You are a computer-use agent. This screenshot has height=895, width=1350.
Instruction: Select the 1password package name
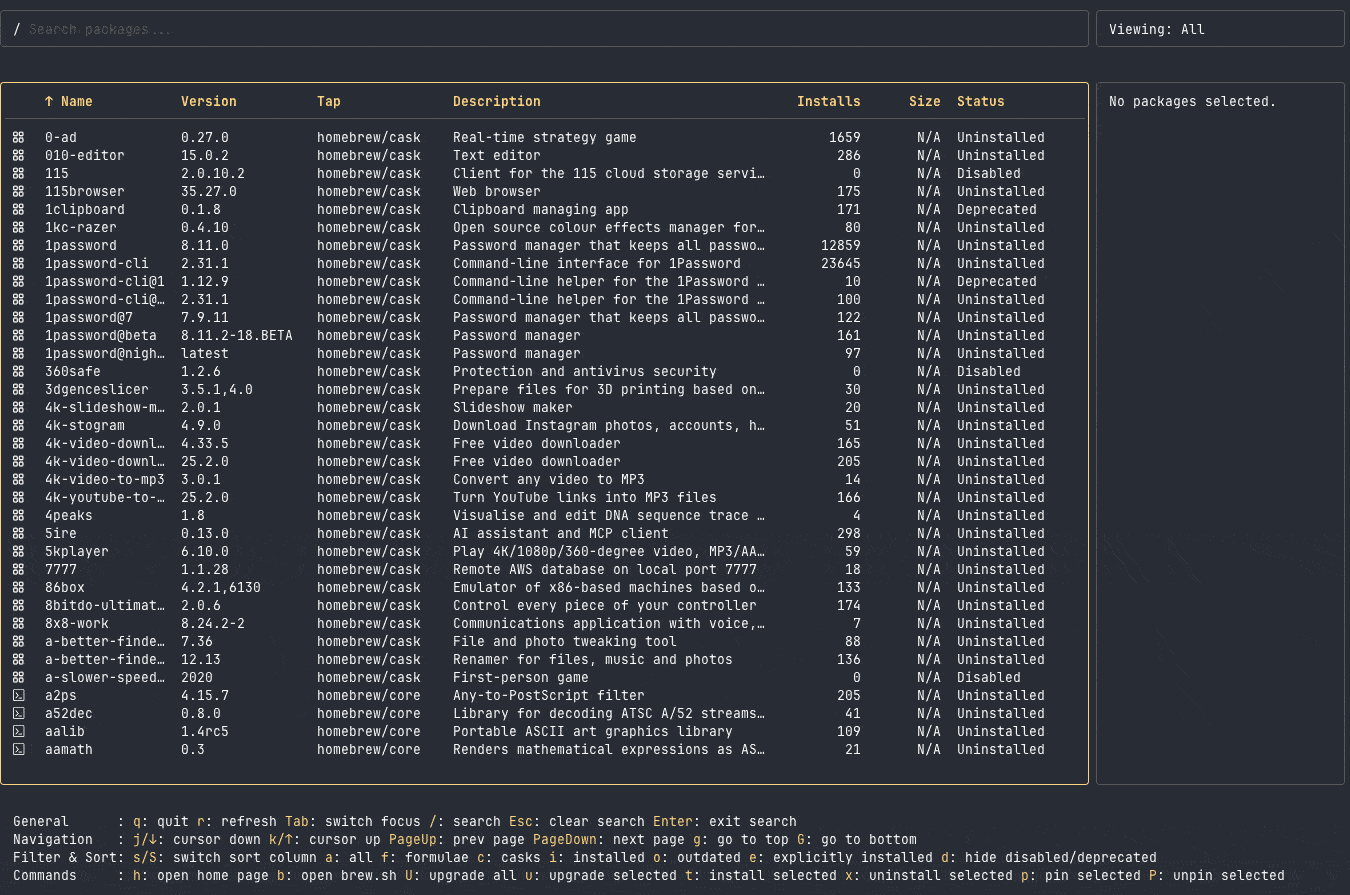coord(81,245)
